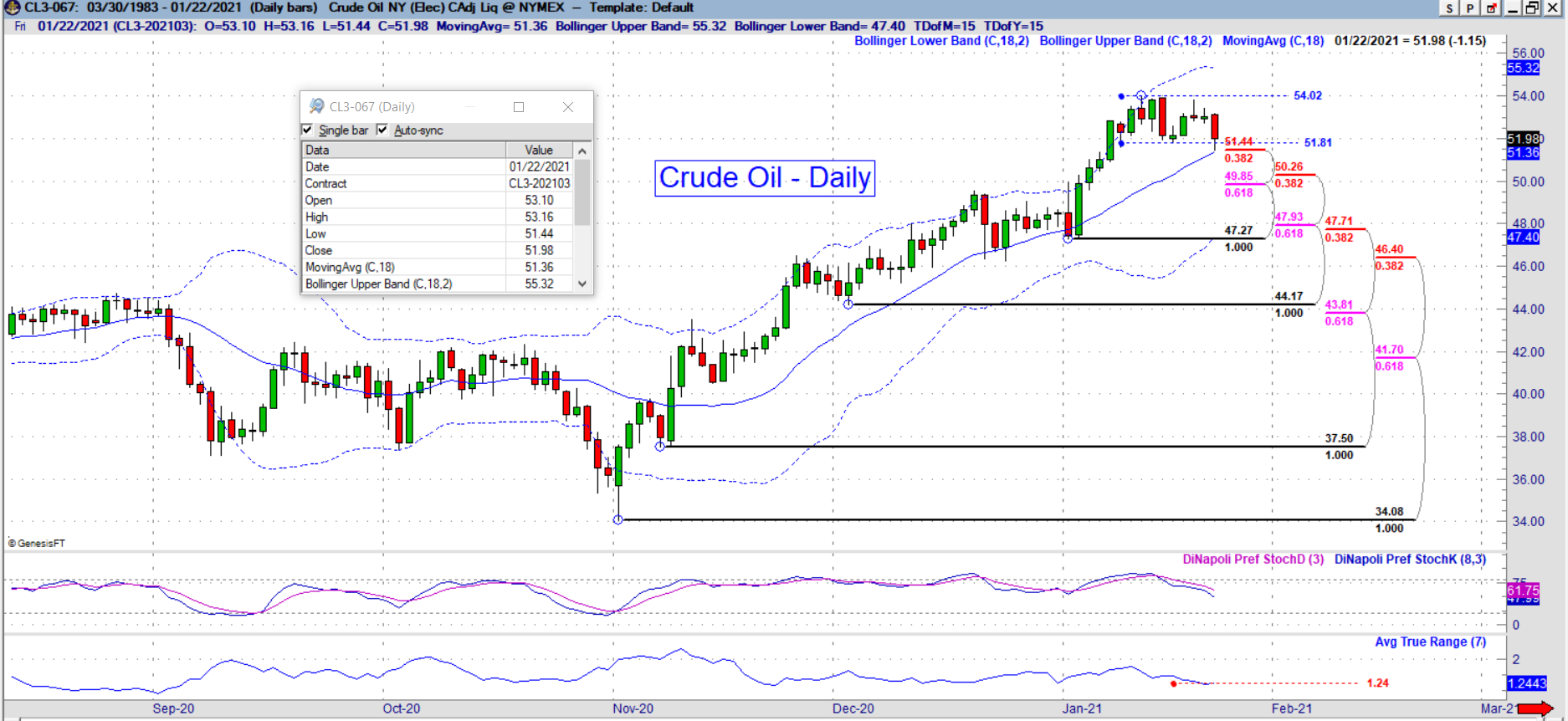
Task: Select the Date row in data window
Action: click(x=438, y=166)
